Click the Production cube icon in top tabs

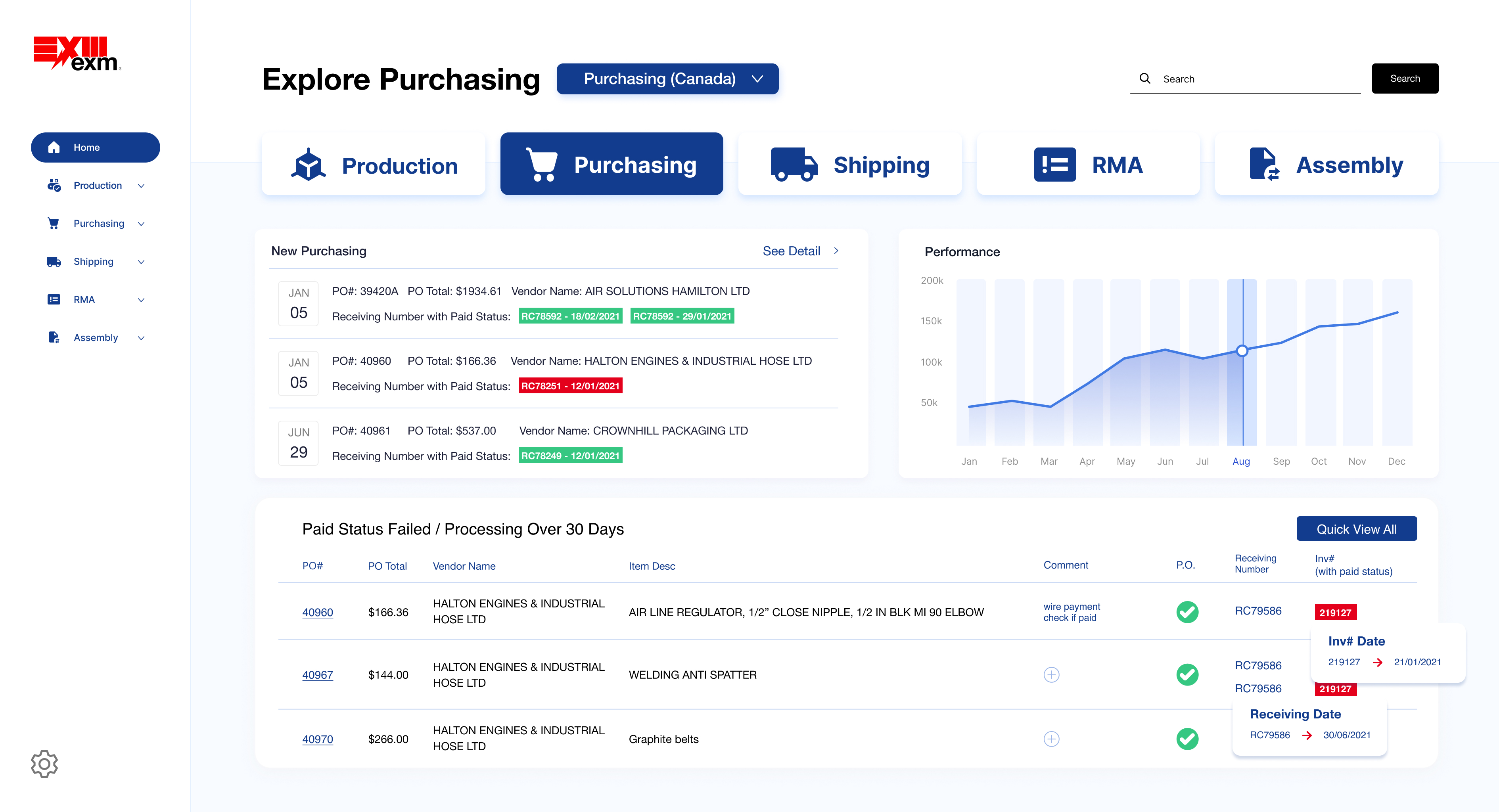309,165
